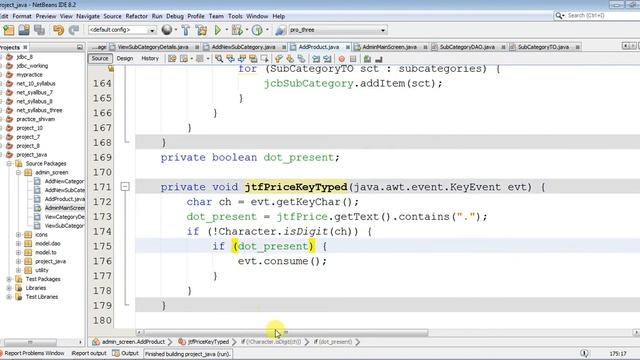Image resolution: width=640 pixels, height=360 pixels.
Task: Run project with green play icon
Action: (x=218, y=30)
